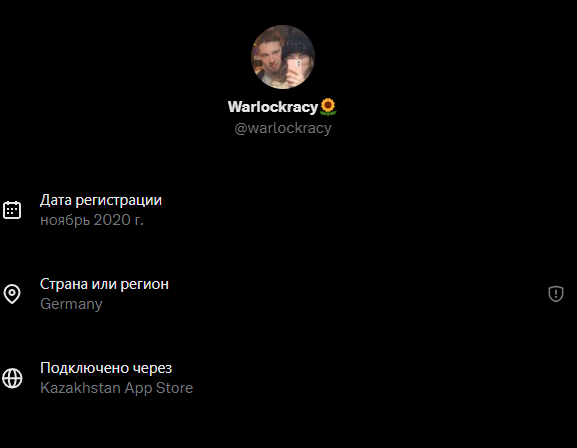Select the Страна или регион label

[x=104, y=284]
